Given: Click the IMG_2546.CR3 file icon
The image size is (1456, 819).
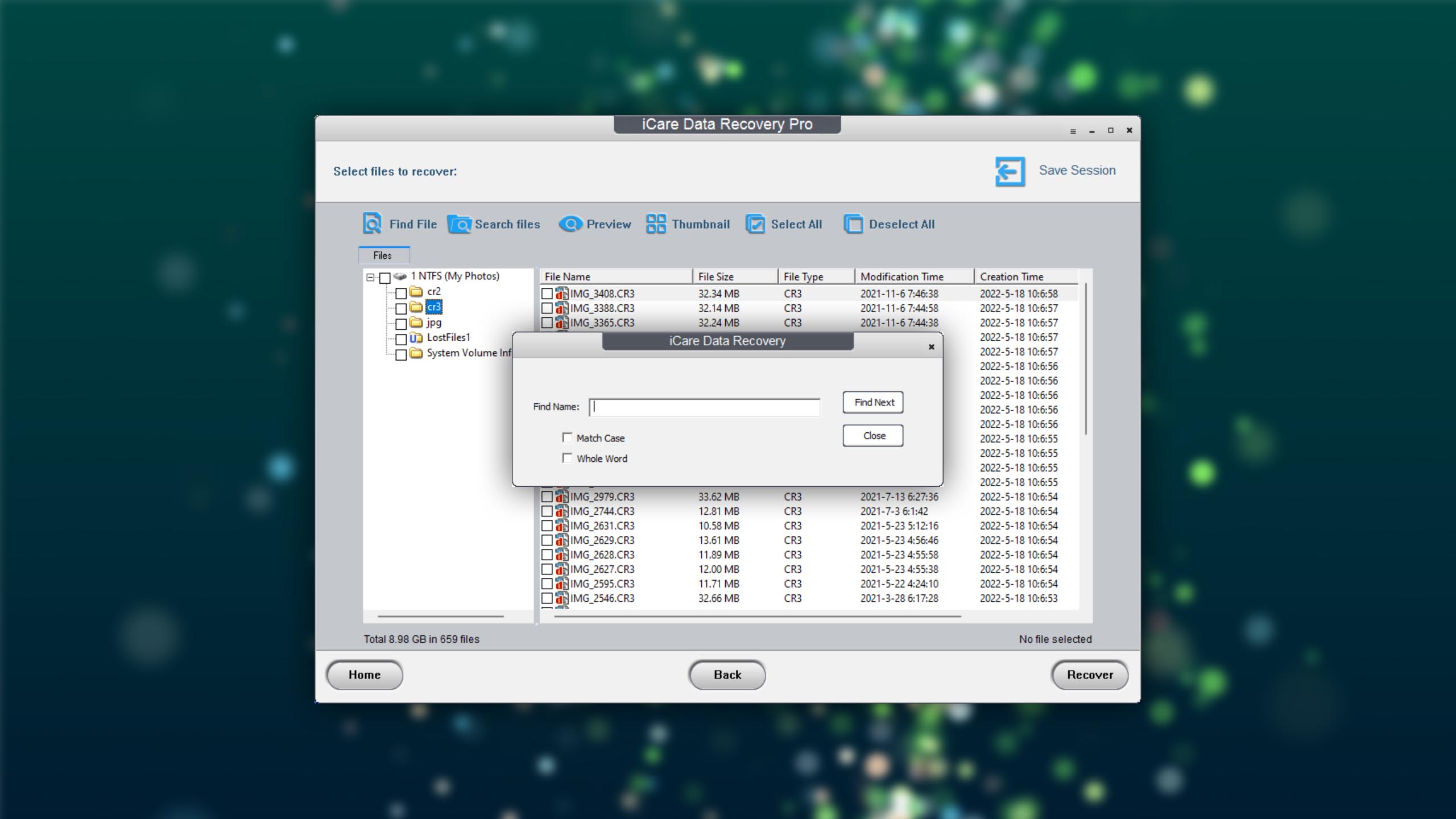Looking at the screenshot, I should tap(562, 598).
